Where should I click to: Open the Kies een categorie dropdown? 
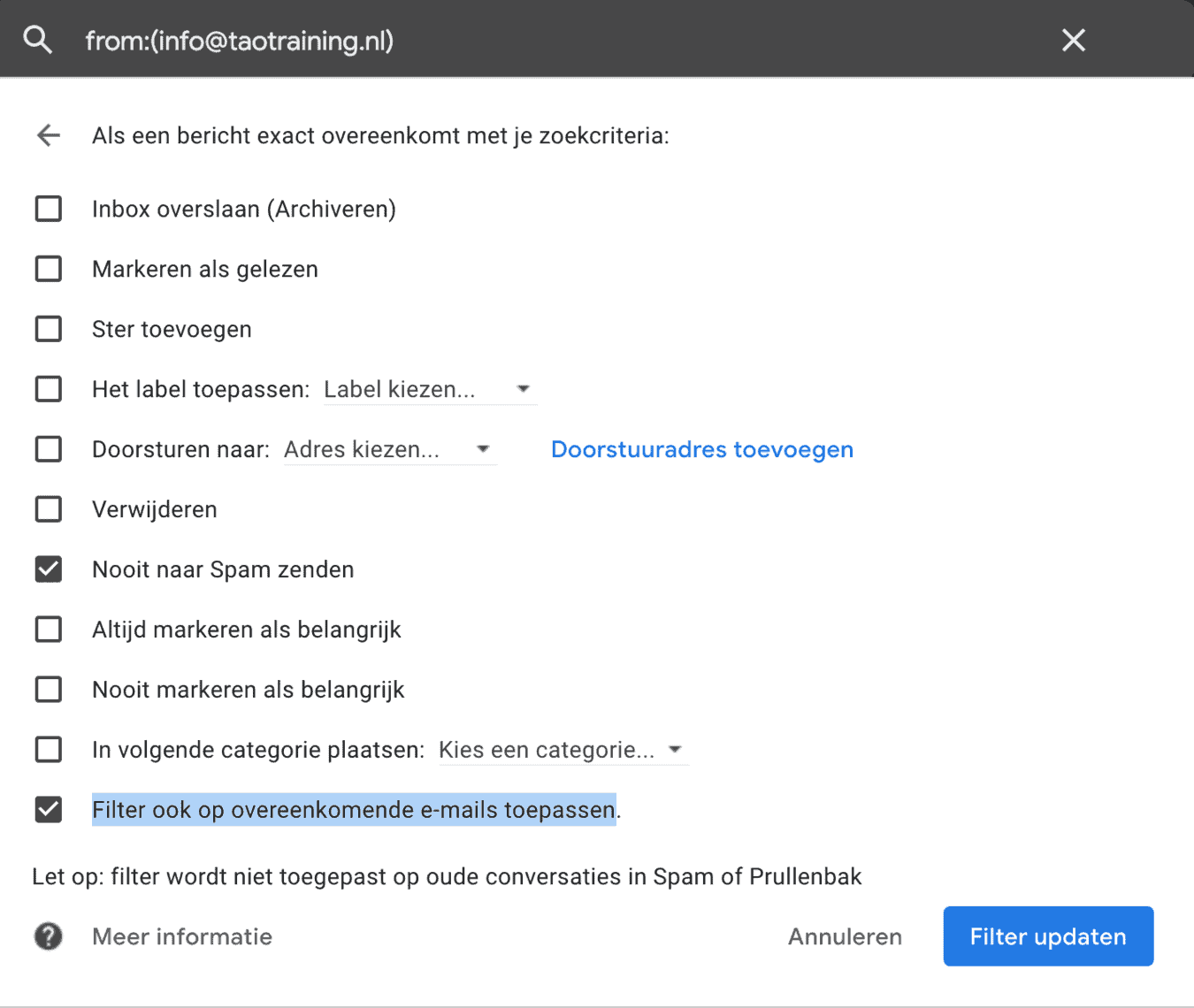(x=561, y=750)
